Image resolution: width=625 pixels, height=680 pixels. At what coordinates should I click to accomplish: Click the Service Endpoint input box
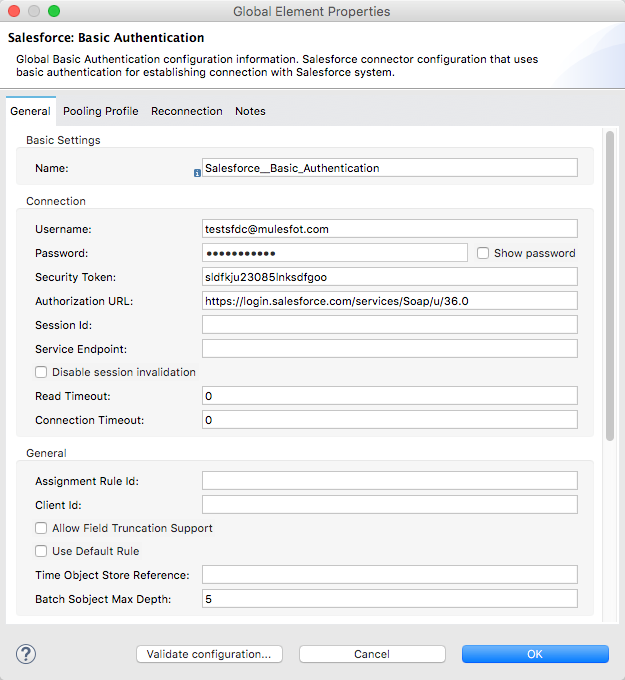point(389,349)
